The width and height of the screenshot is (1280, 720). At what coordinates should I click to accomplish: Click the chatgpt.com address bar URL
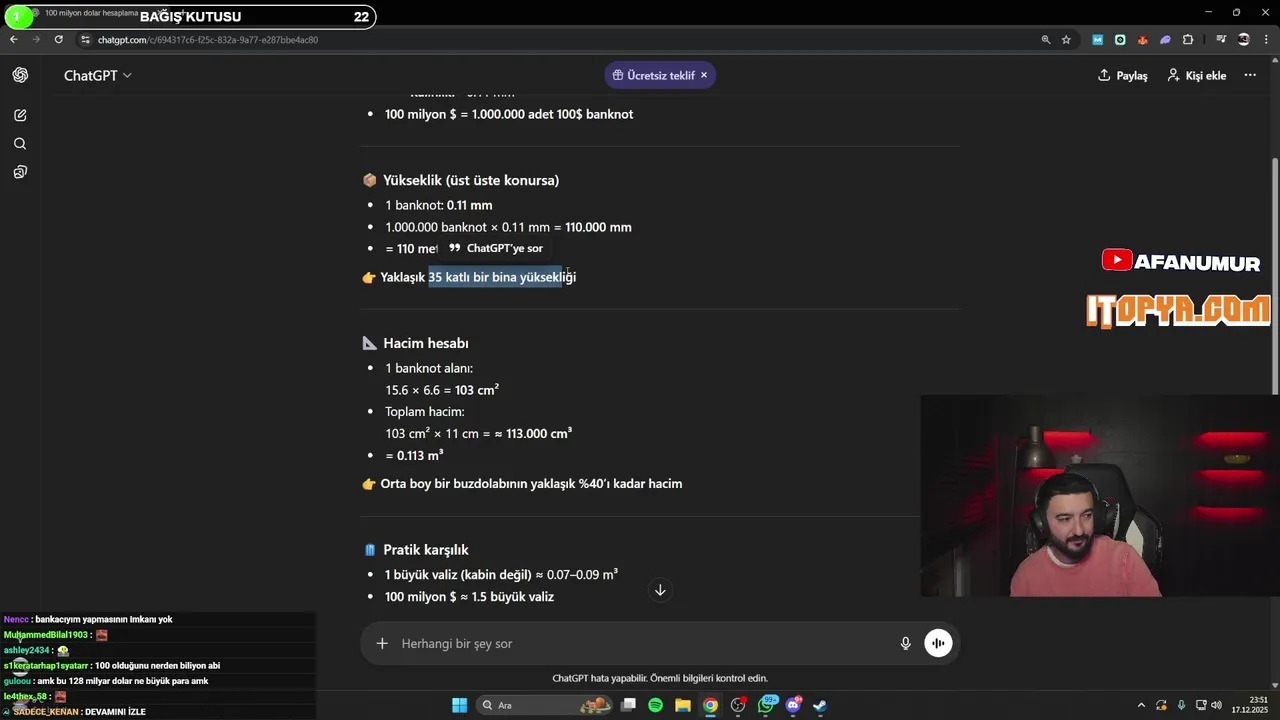coord(208,40)
